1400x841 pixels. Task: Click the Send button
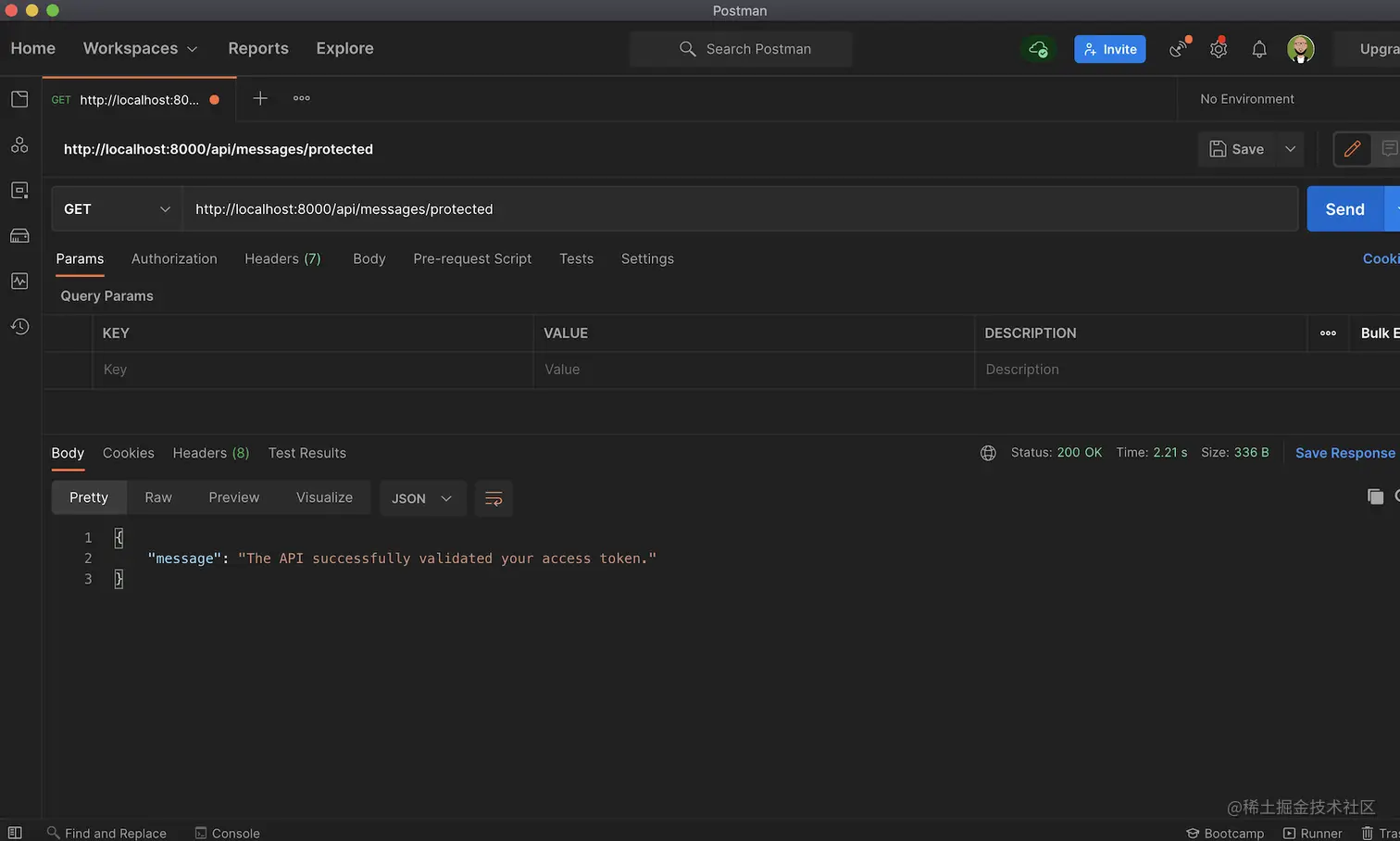point(1344,209)
